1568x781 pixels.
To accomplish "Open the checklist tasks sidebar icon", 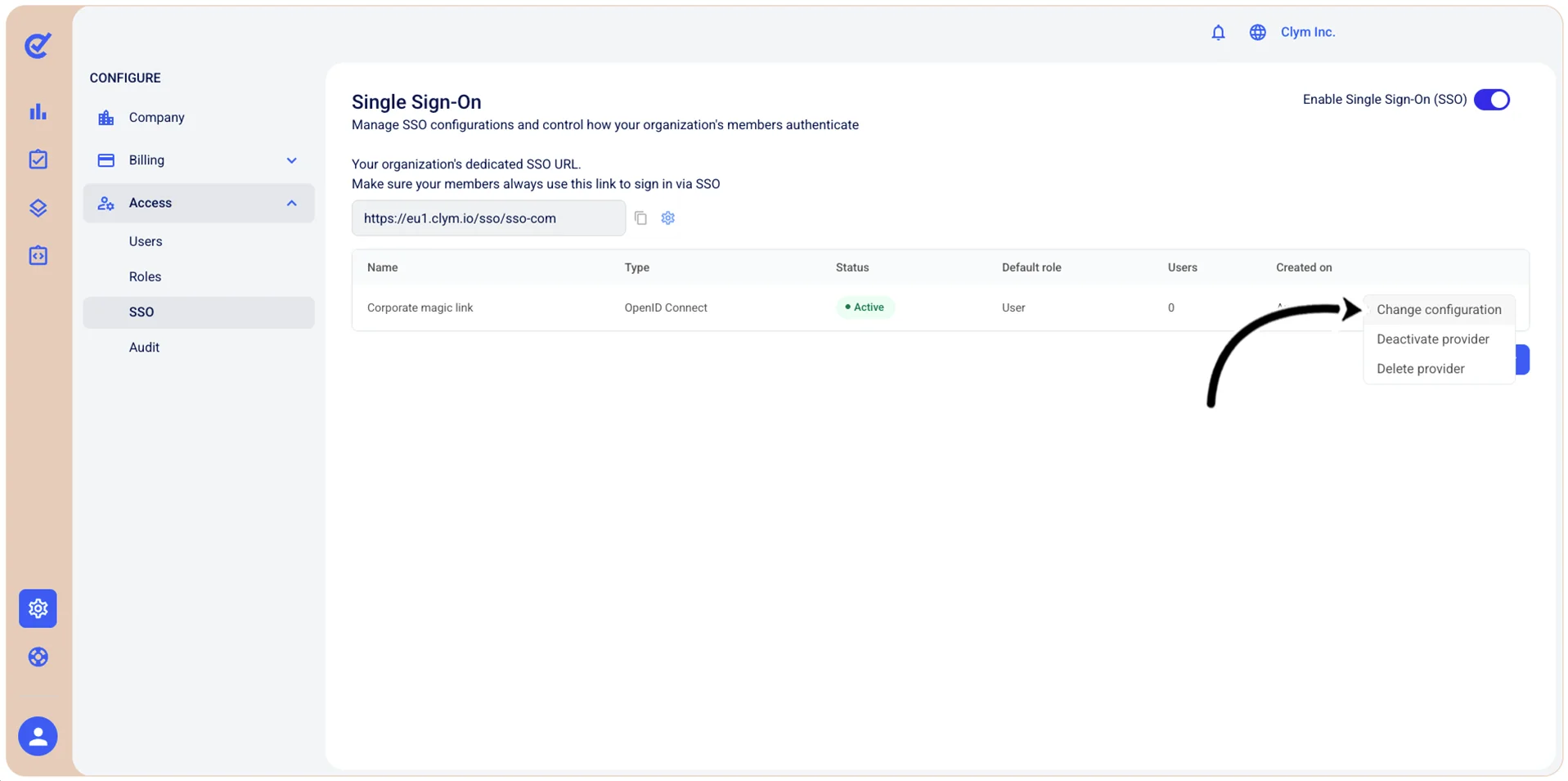I will coord(38,159).
